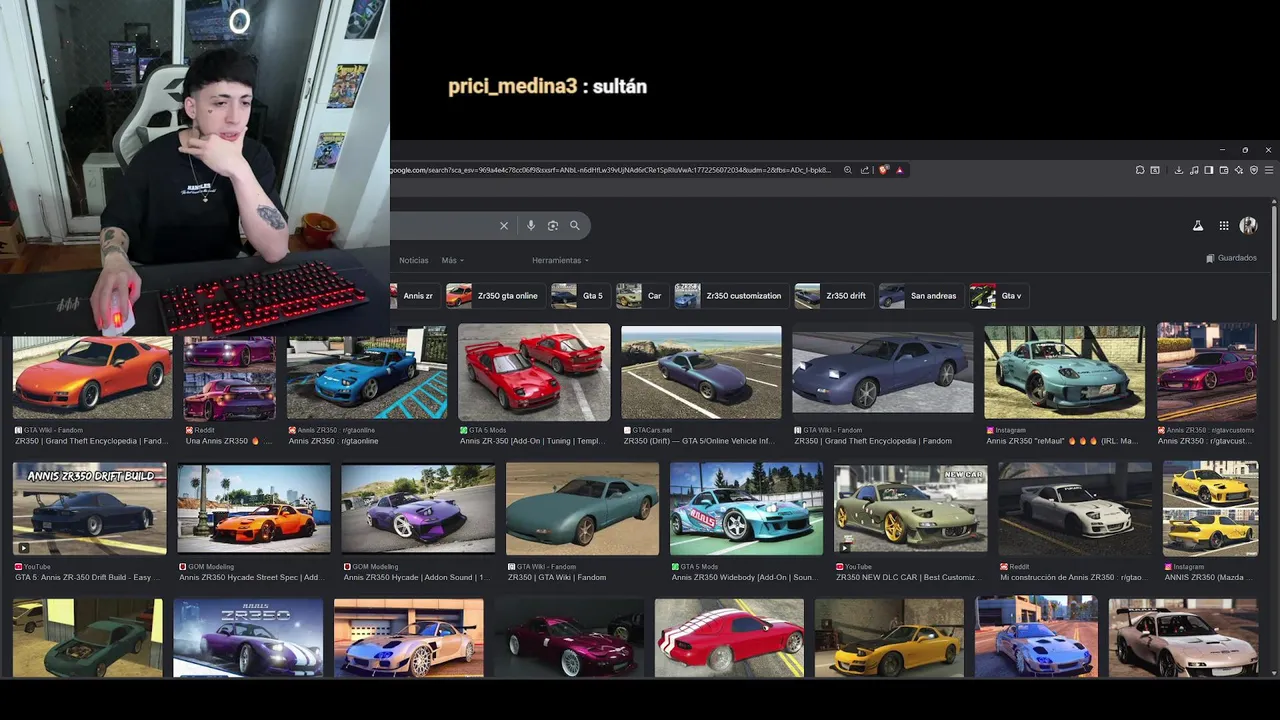This screenshot has height=720, width=1280.
Task: Open the Brave Wallet icon
Action: click(1224, 170)
